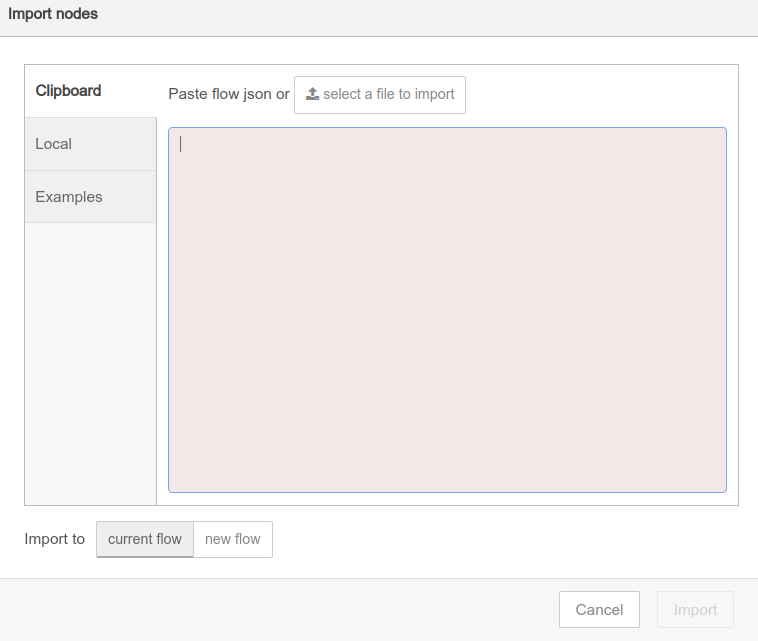This screenshot has height=641, width=758.
Task: Click the 'Import nodes' dialog title
Action: [53, 14]
